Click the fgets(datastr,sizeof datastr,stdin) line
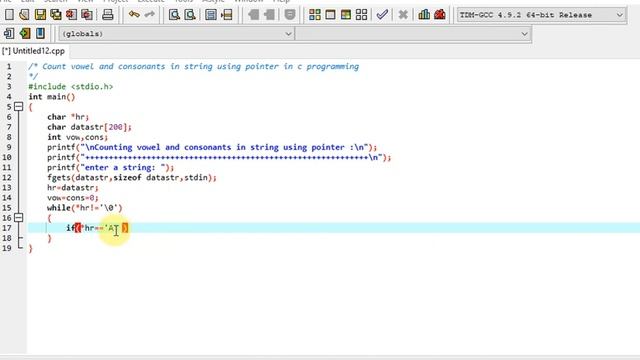Screen dimensions: 640x360 coord(132,178)
